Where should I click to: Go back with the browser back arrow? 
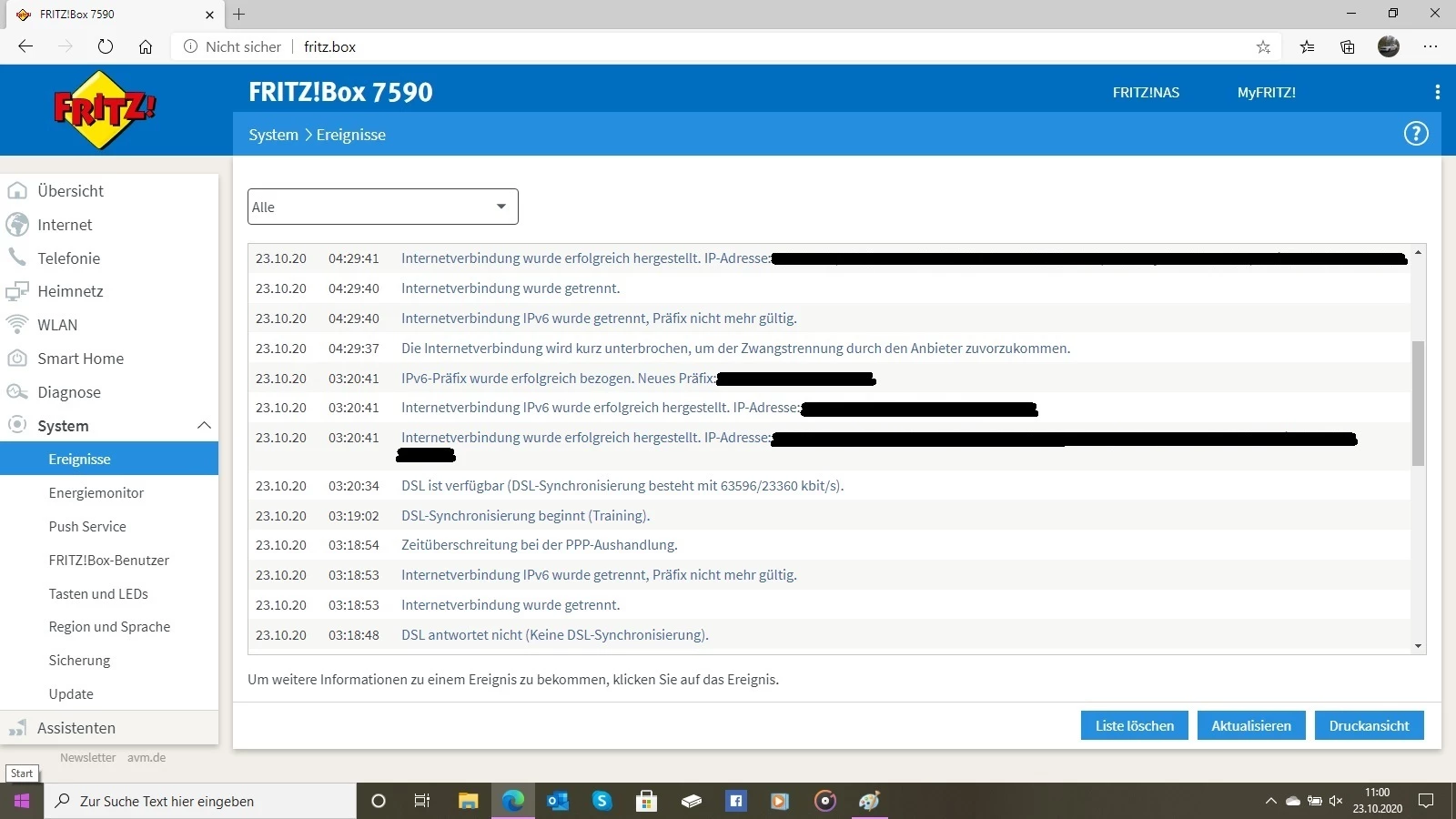click(x=25, y=46)
